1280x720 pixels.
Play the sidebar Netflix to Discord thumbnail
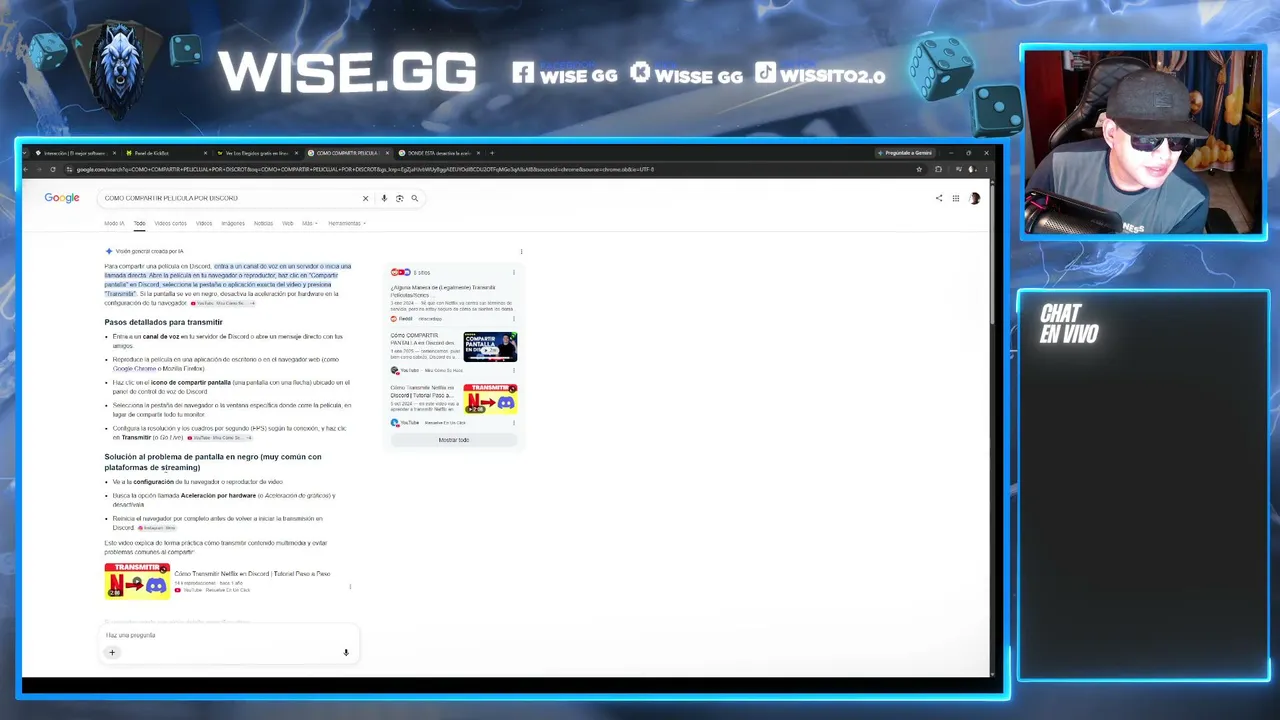(490, 399)
